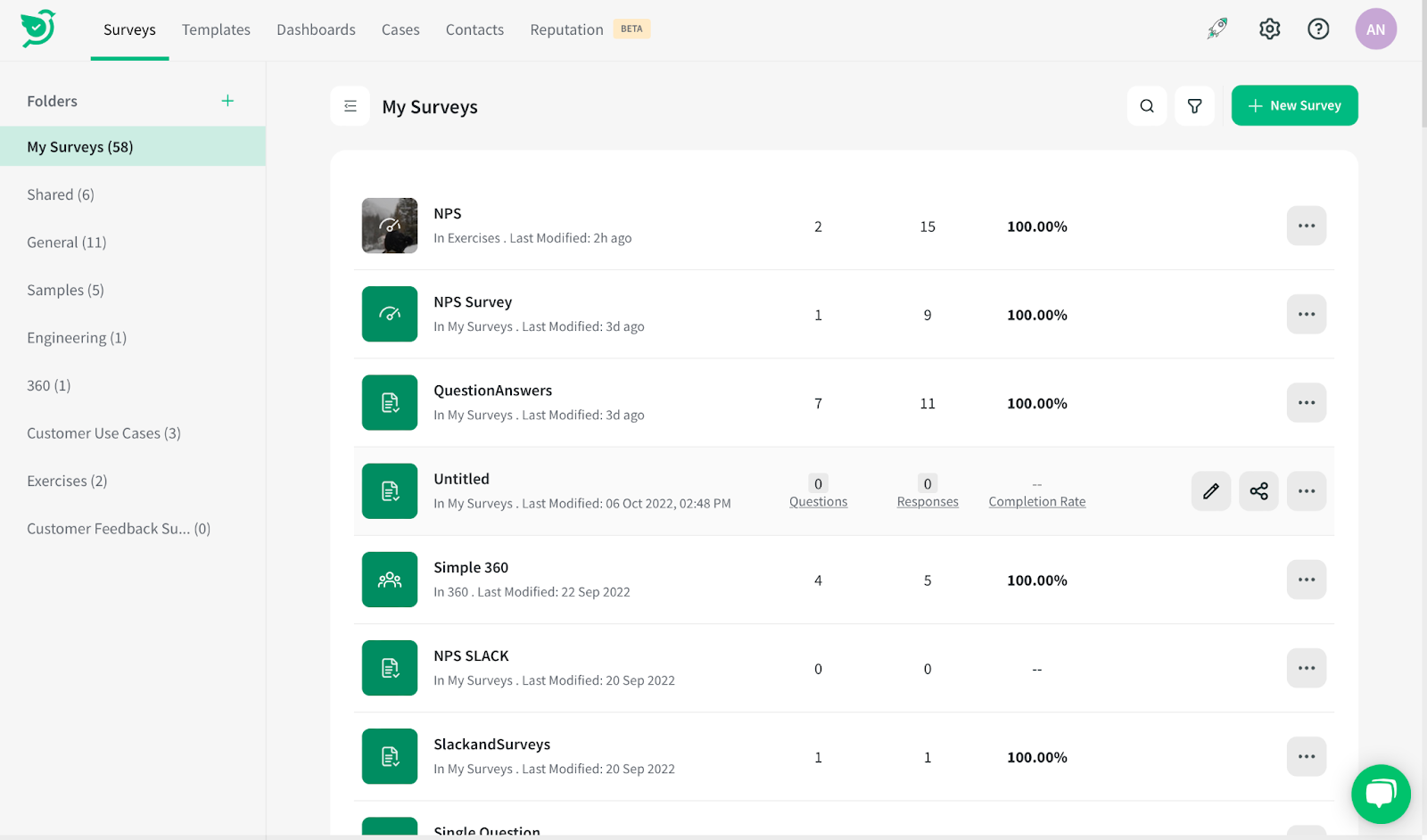Edit the Untitled survey with pencil icon
This screenshot has width=1427, height=840.
(1211, 491)
